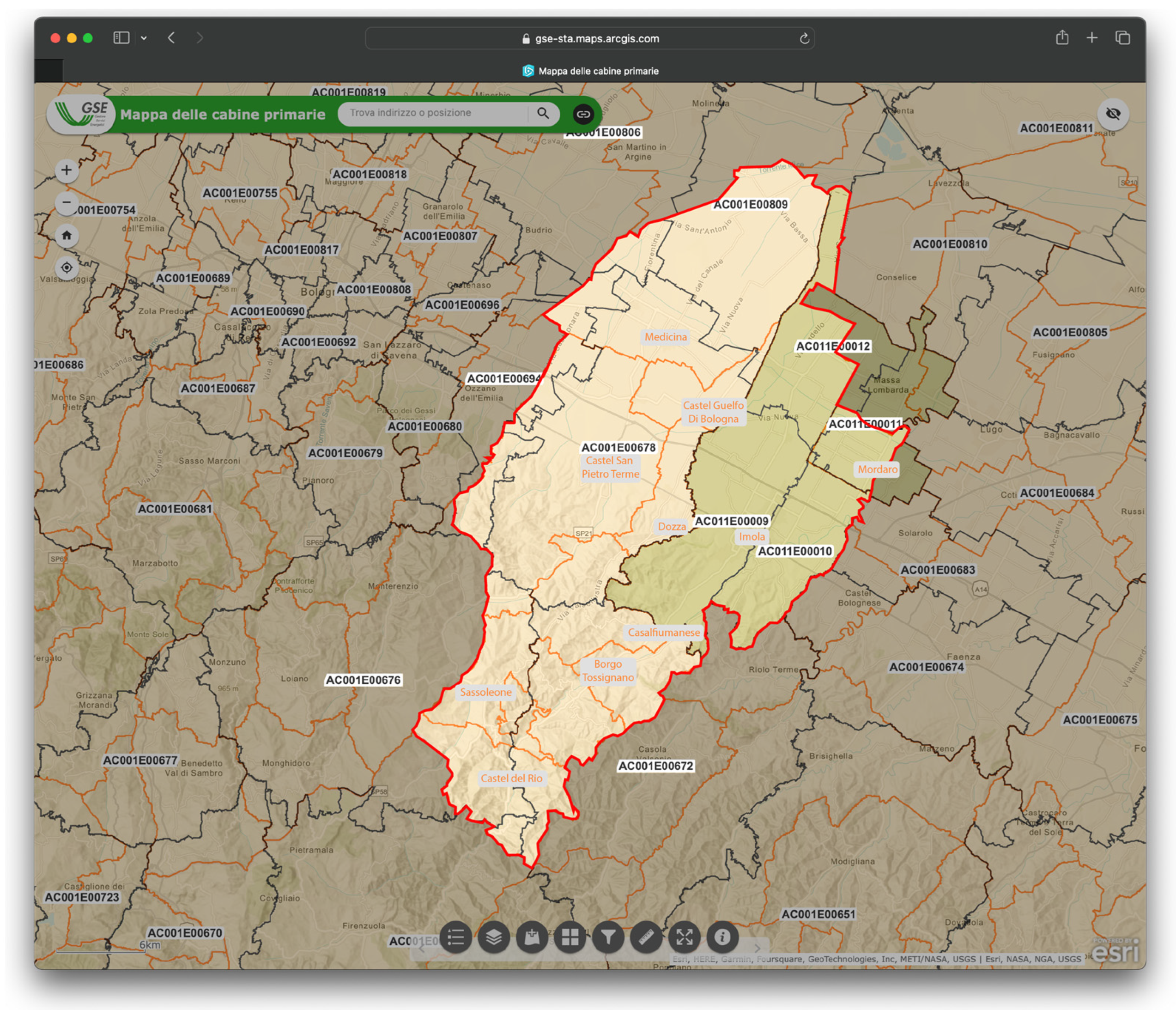Click the map Home button
This screenshot has width=1176, height=1010.
(x=67, y=235)
